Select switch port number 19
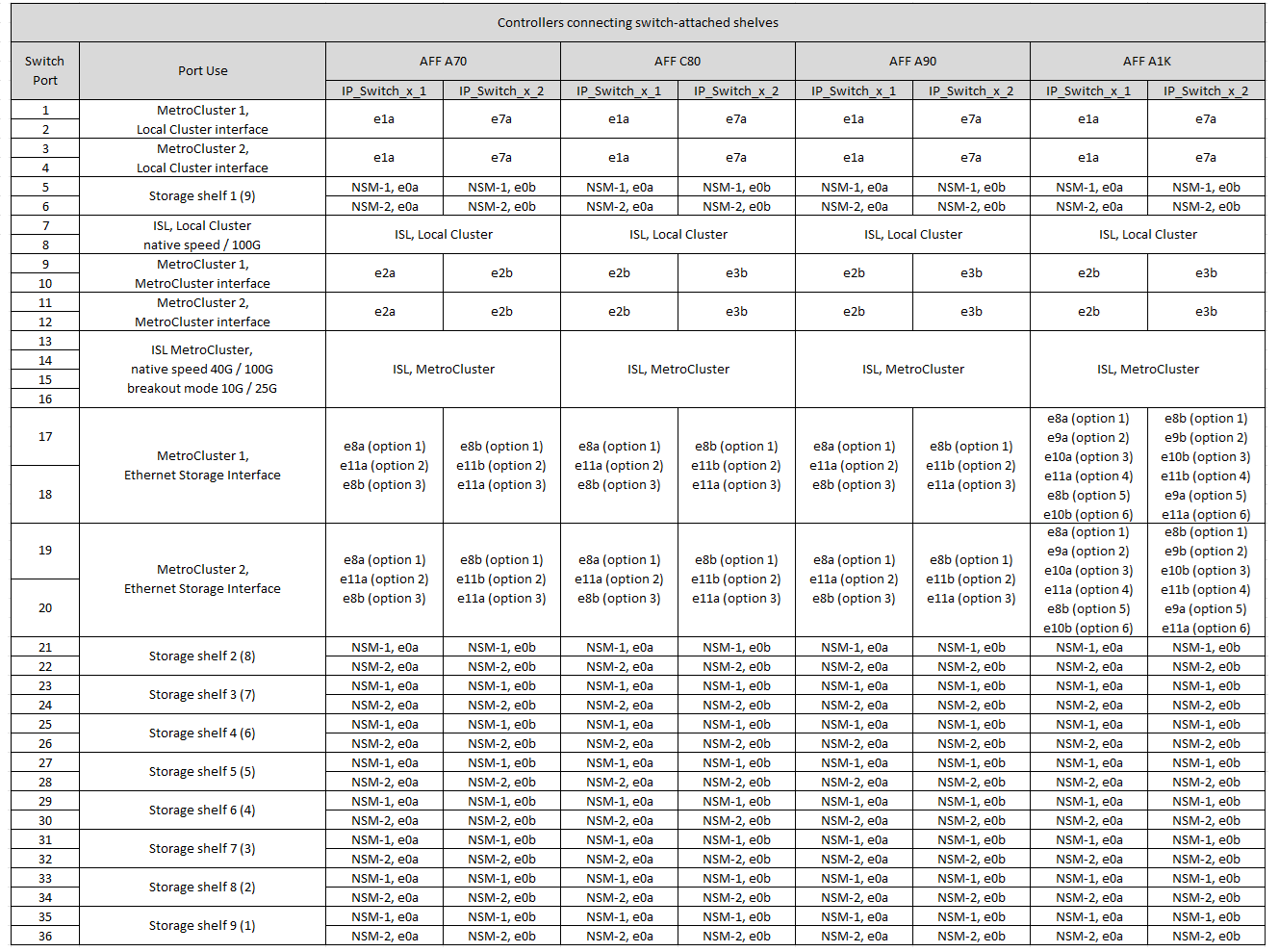Image resolution: width=1279 pixels, height=952 pixels. 45,551
